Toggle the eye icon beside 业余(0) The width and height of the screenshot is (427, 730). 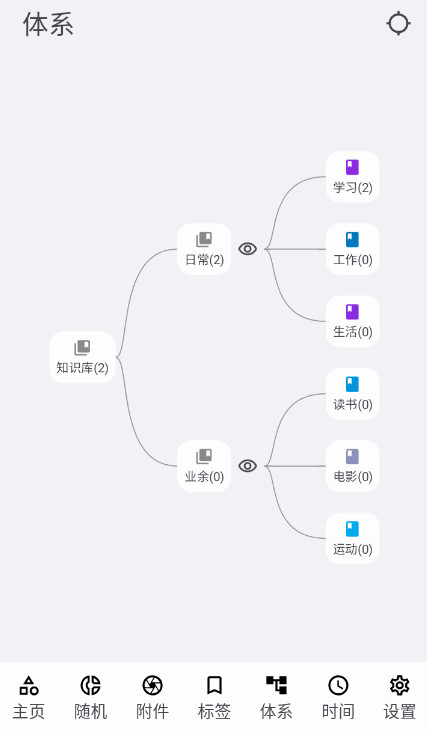pyautogui.click(x=248, y=466)
